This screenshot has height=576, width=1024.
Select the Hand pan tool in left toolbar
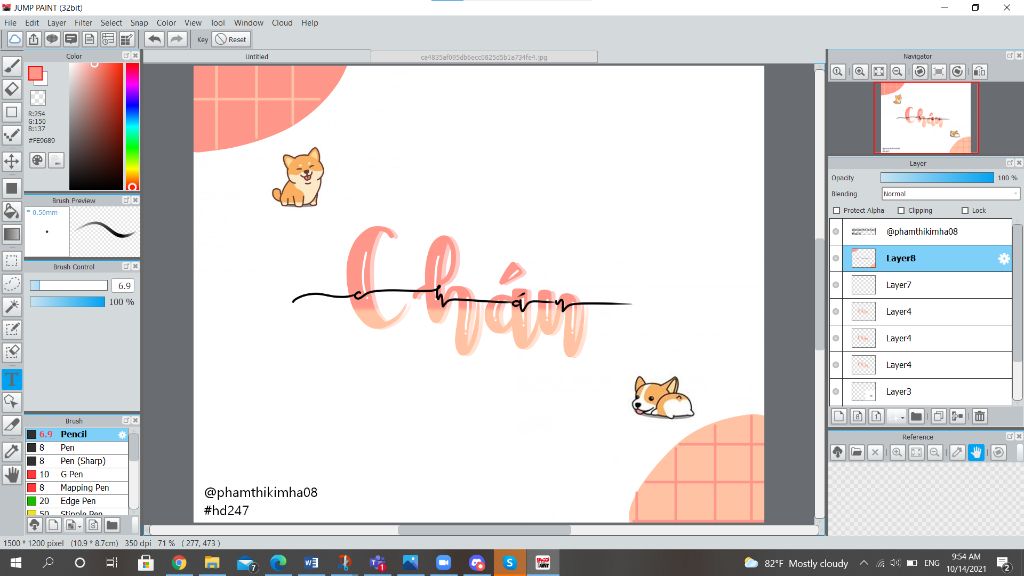(12, 475)
